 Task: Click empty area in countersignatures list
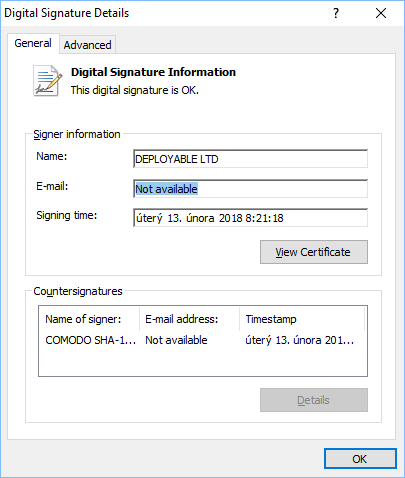click(203, 363)
